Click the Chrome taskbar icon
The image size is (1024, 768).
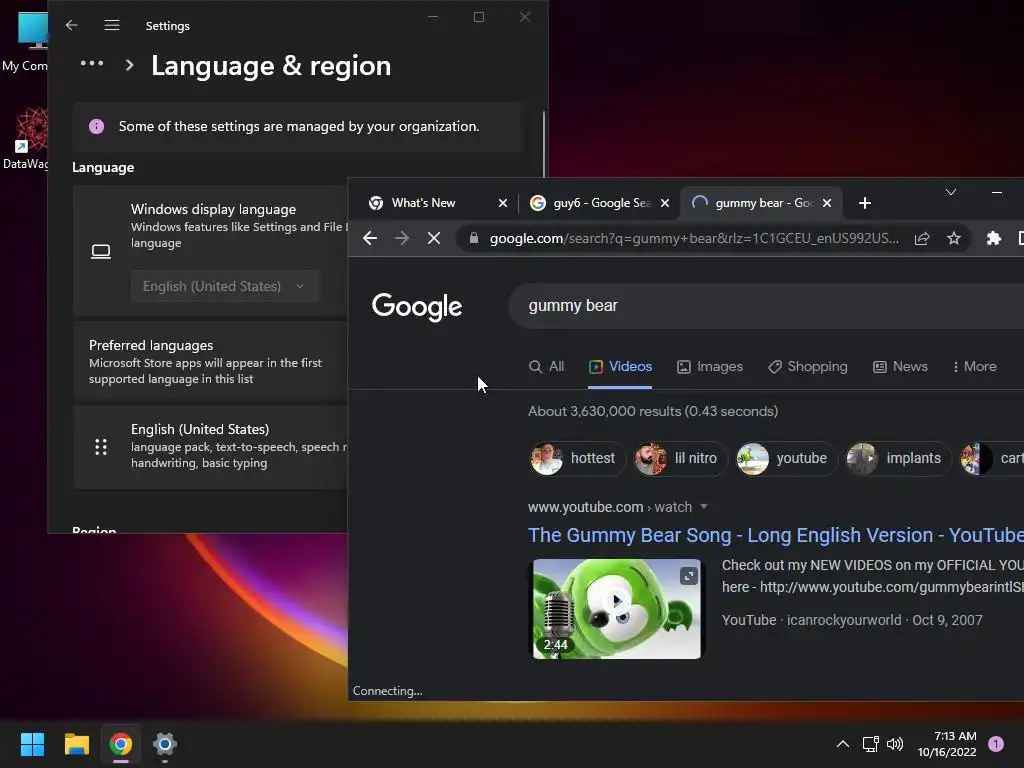pyautogui.click(x=120, y=744)
